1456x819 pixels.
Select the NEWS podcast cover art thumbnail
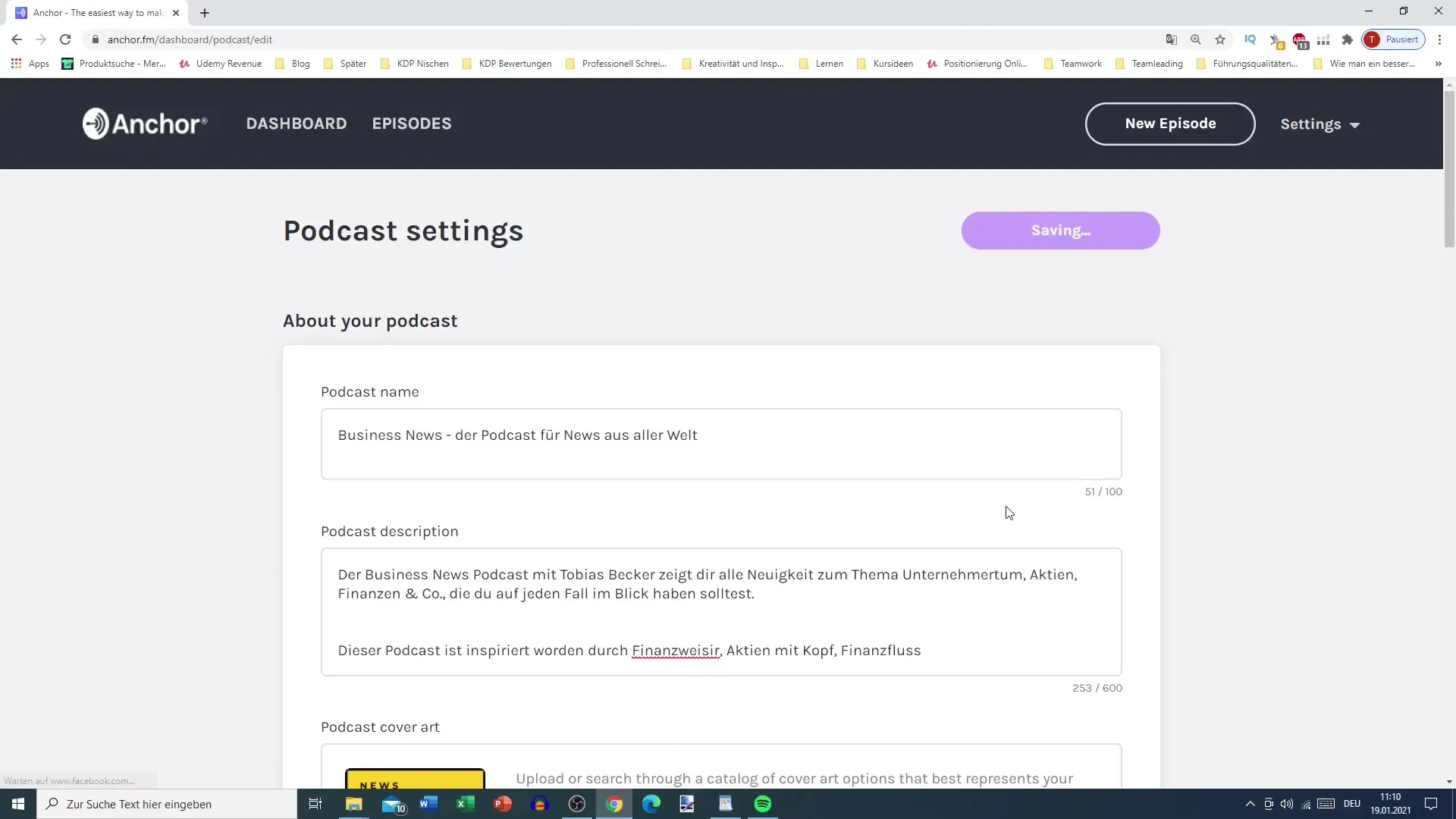pos(415,779)
